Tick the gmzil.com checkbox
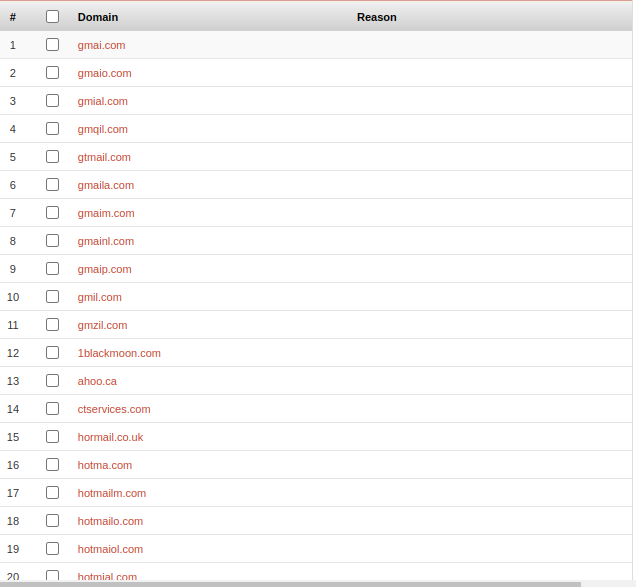This screenshot has height=587, width=636. (x=52, y=325)
